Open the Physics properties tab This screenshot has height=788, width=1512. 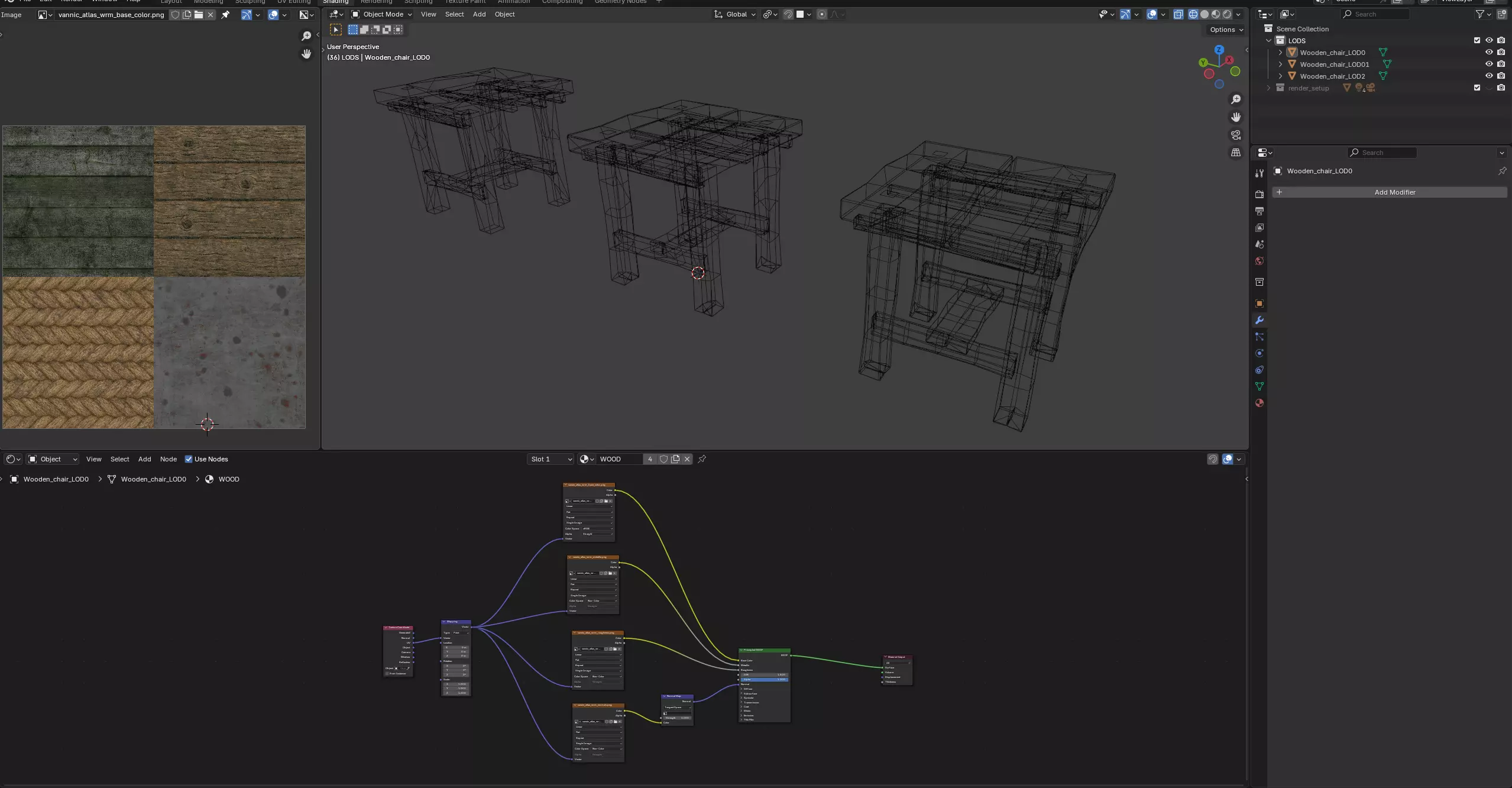(x=1260, y=353)
